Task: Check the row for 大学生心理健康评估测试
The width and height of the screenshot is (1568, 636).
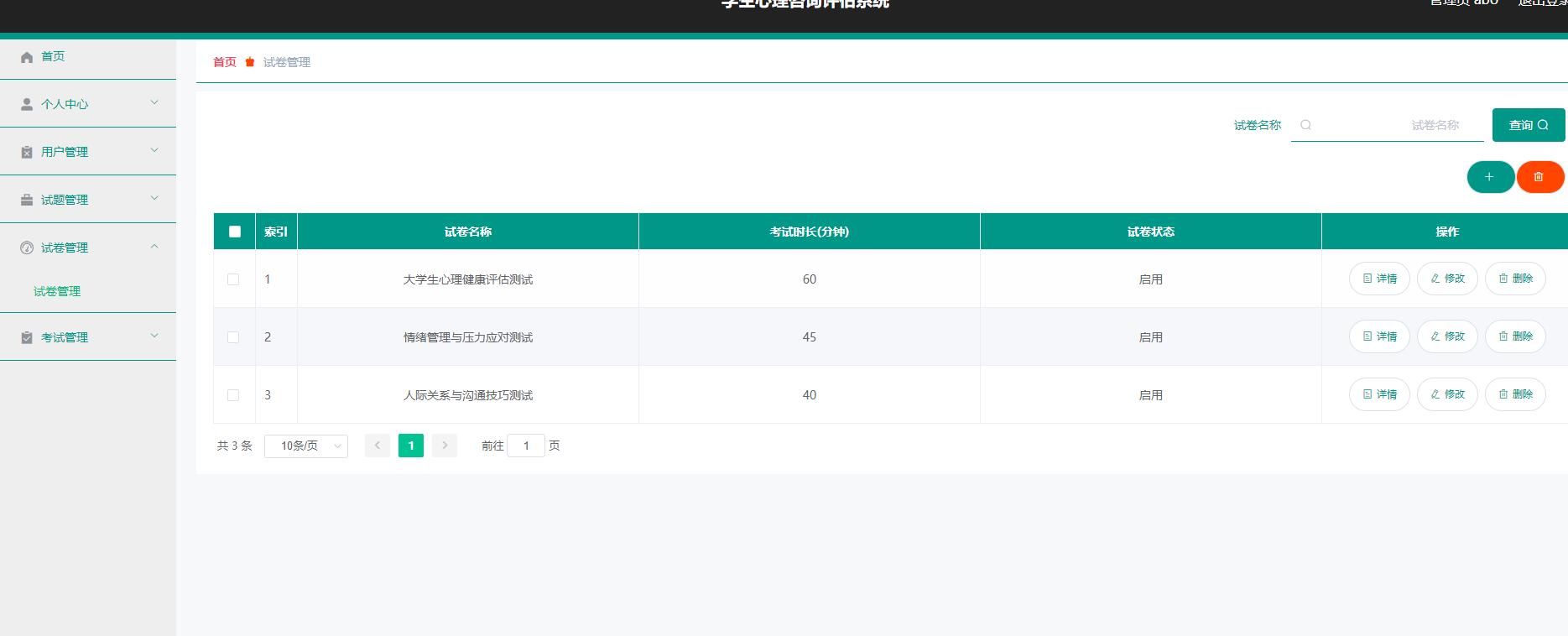Action: [233, 279]
